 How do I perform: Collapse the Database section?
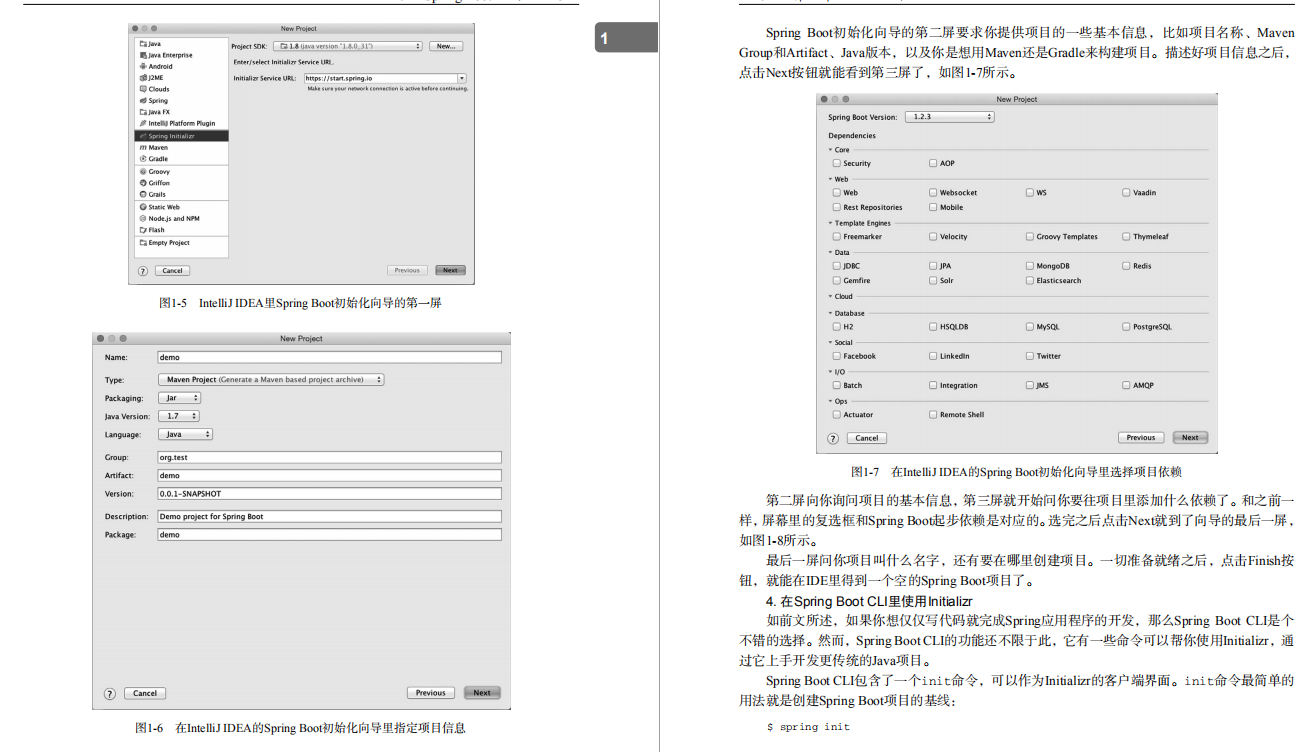point(830,313)
